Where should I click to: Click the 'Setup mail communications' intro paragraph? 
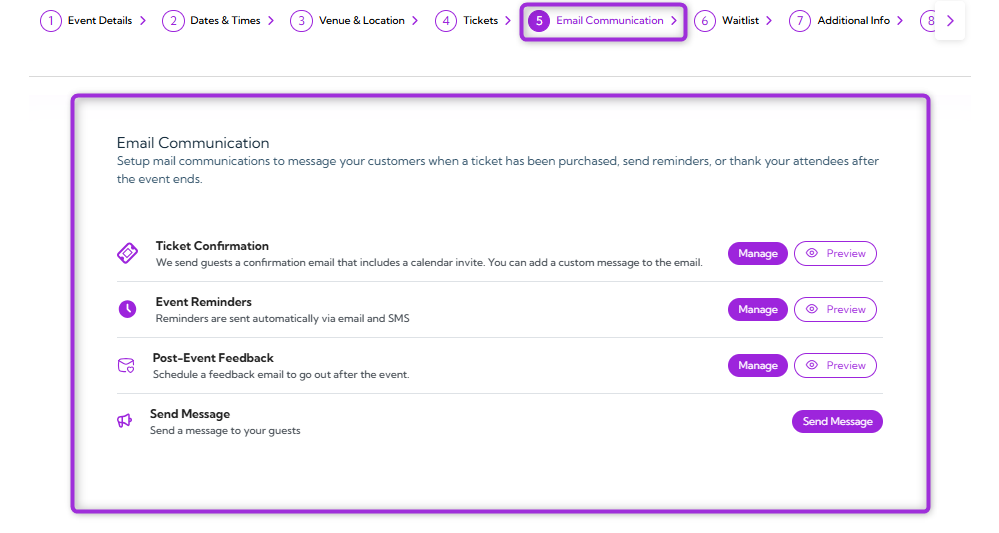click(x=498, y=170)
